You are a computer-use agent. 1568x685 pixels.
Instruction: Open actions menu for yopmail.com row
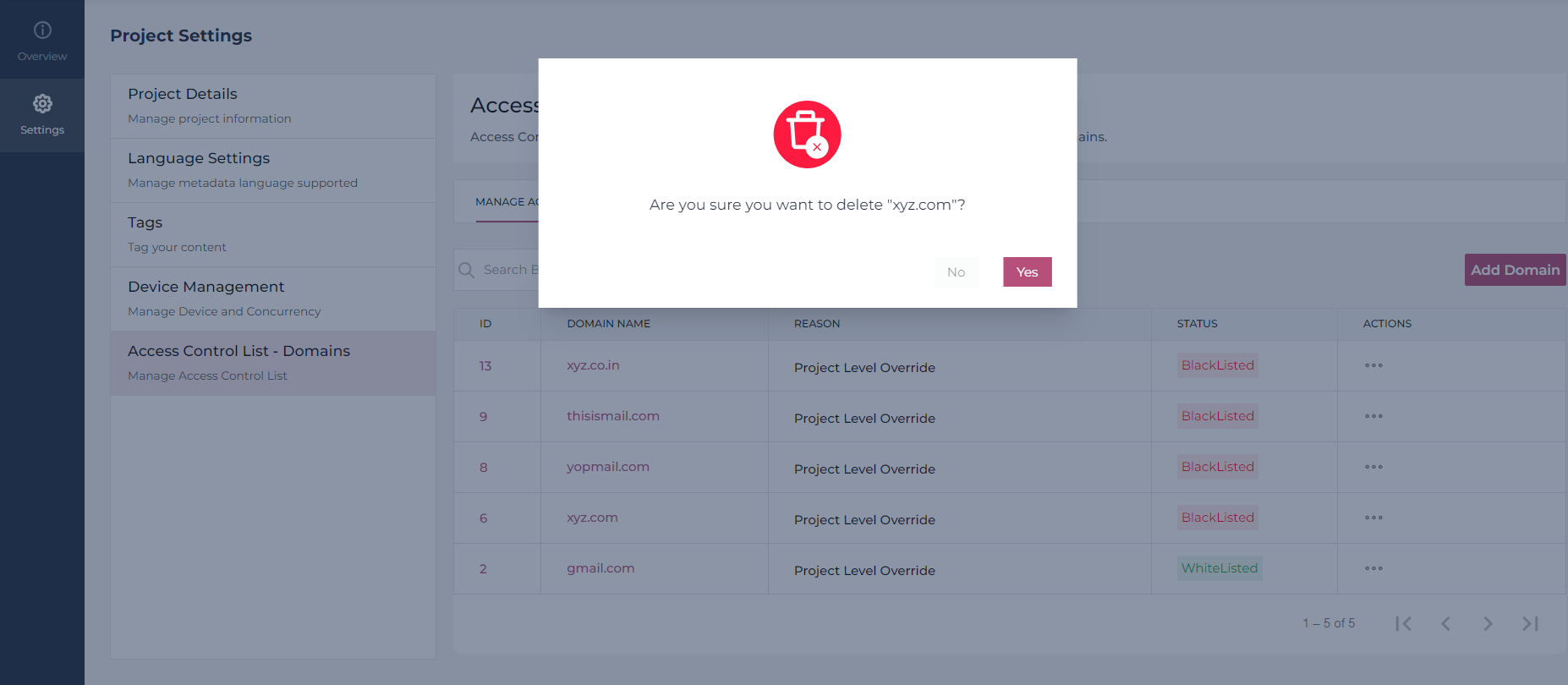tap(1373, 467)
